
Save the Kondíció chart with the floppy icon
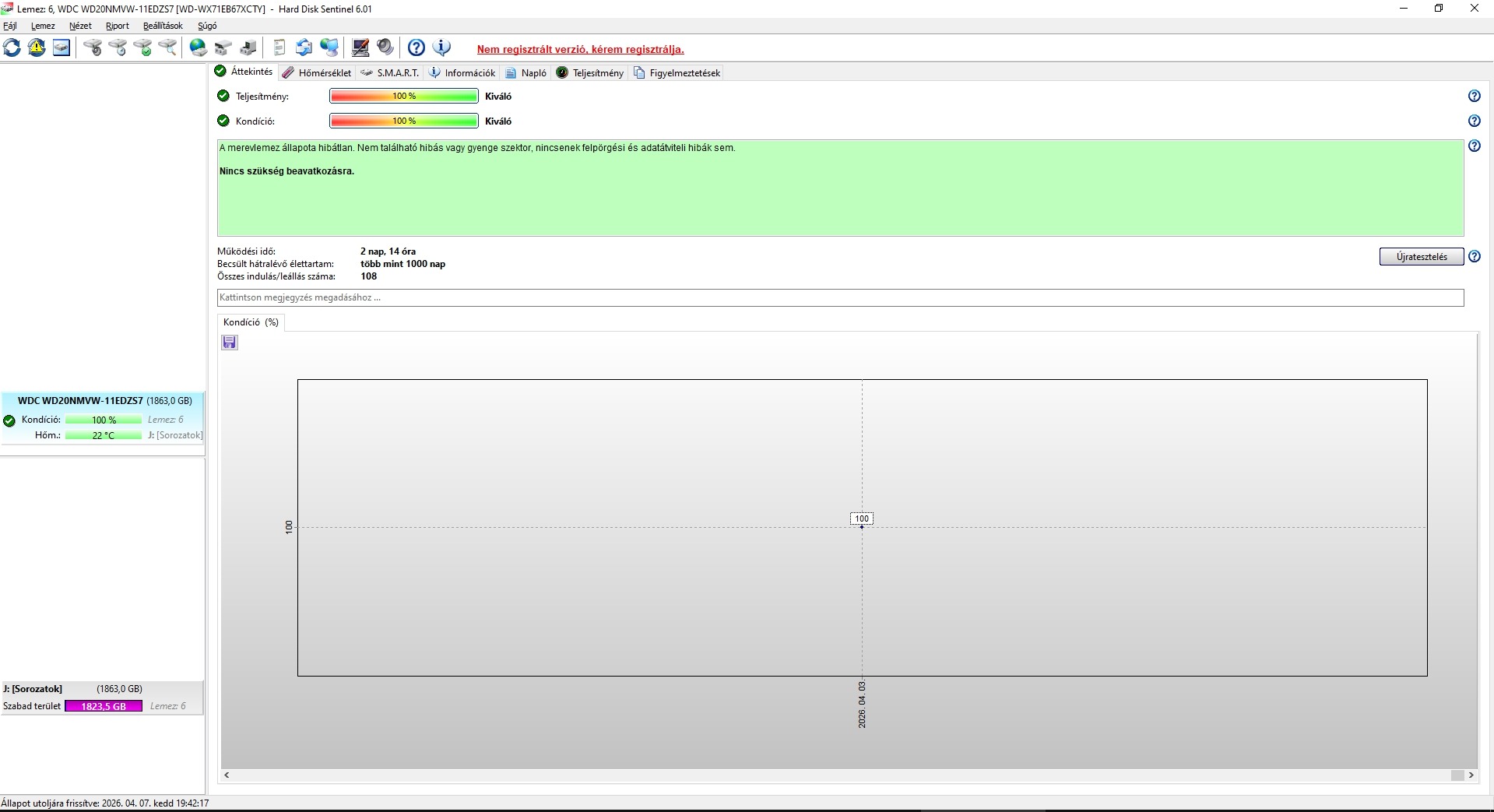(x=230, y=343)
